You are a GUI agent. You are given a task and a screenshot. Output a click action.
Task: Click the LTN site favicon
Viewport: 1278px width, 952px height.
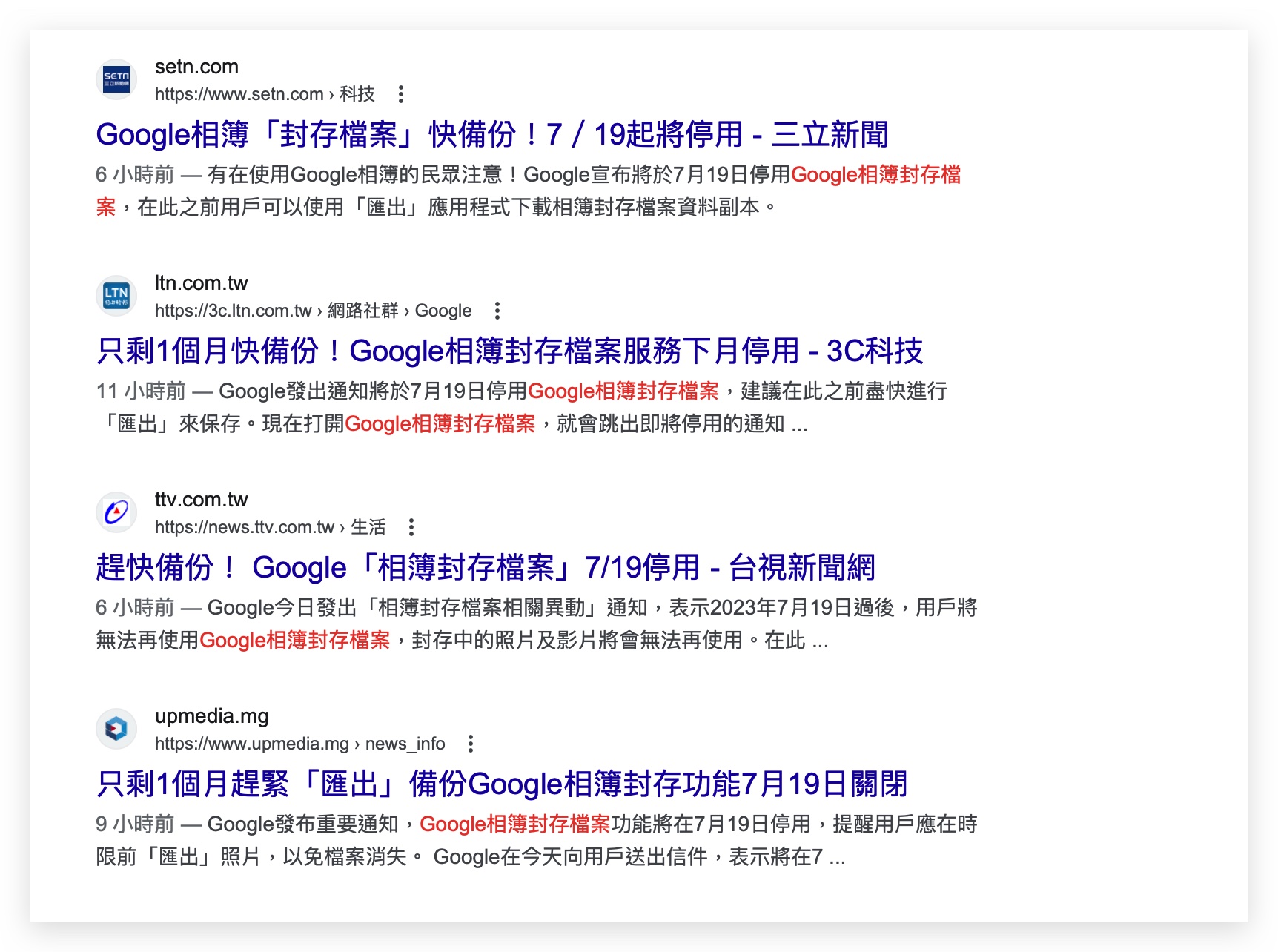pyautogui.click(x=116, y=295)
